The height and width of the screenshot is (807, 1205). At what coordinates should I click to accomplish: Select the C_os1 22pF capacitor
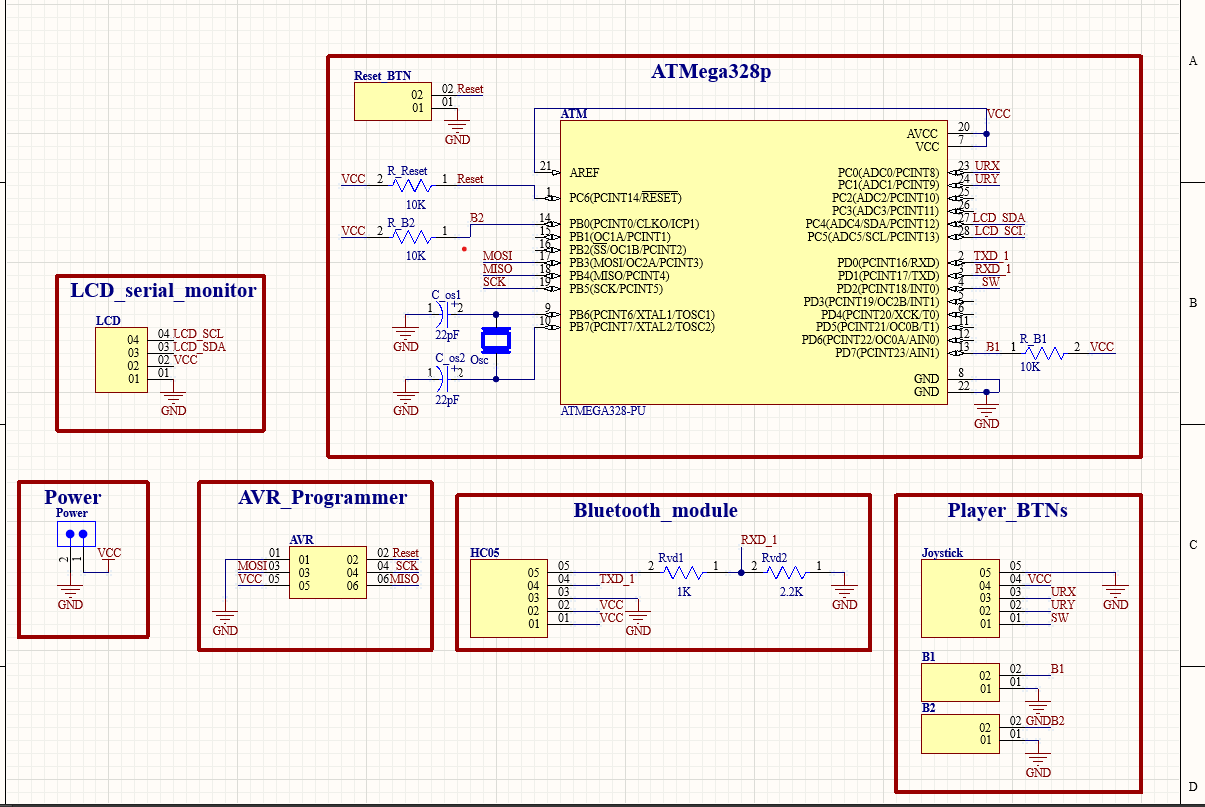pyautogui.click(x=443, y=313)
